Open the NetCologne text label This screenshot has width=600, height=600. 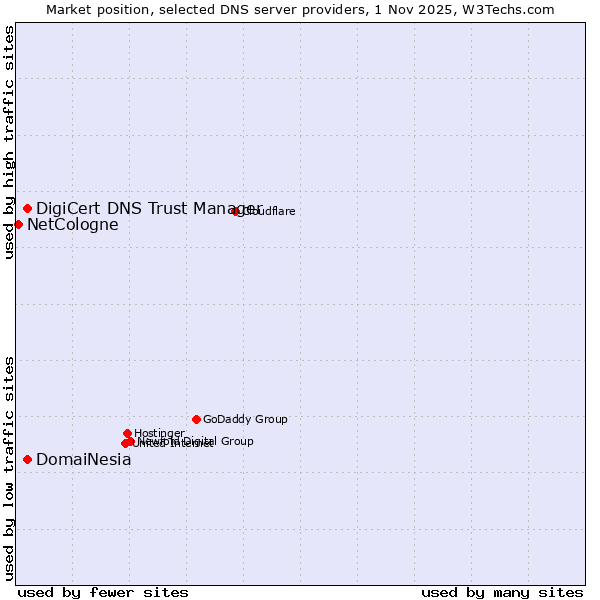[x=72, y=224]
